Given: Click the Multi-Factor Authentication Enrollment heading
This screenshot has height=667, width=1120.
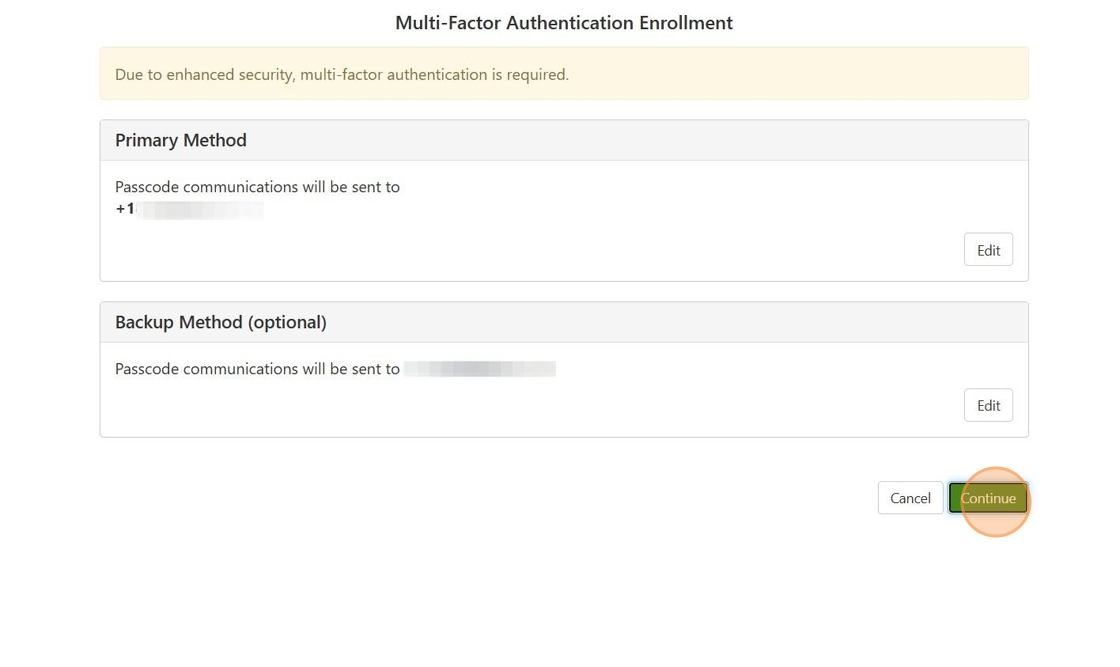Looking at the screenshot, I should click(563, 23).
